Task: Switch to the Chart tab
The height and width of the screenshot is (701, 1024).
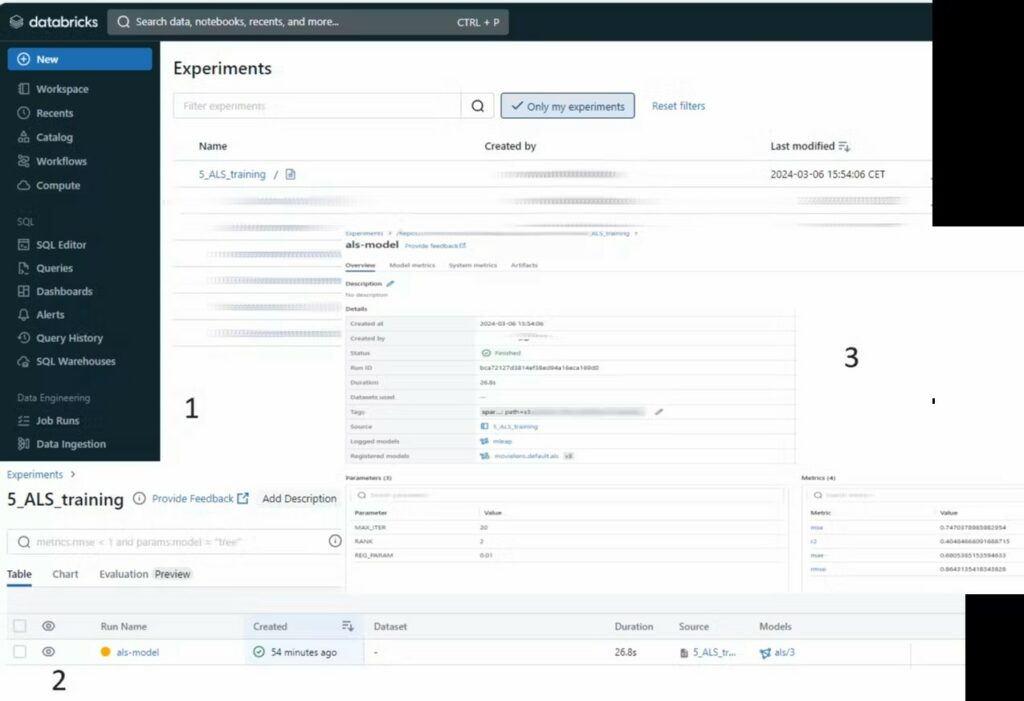Action: 65,574
